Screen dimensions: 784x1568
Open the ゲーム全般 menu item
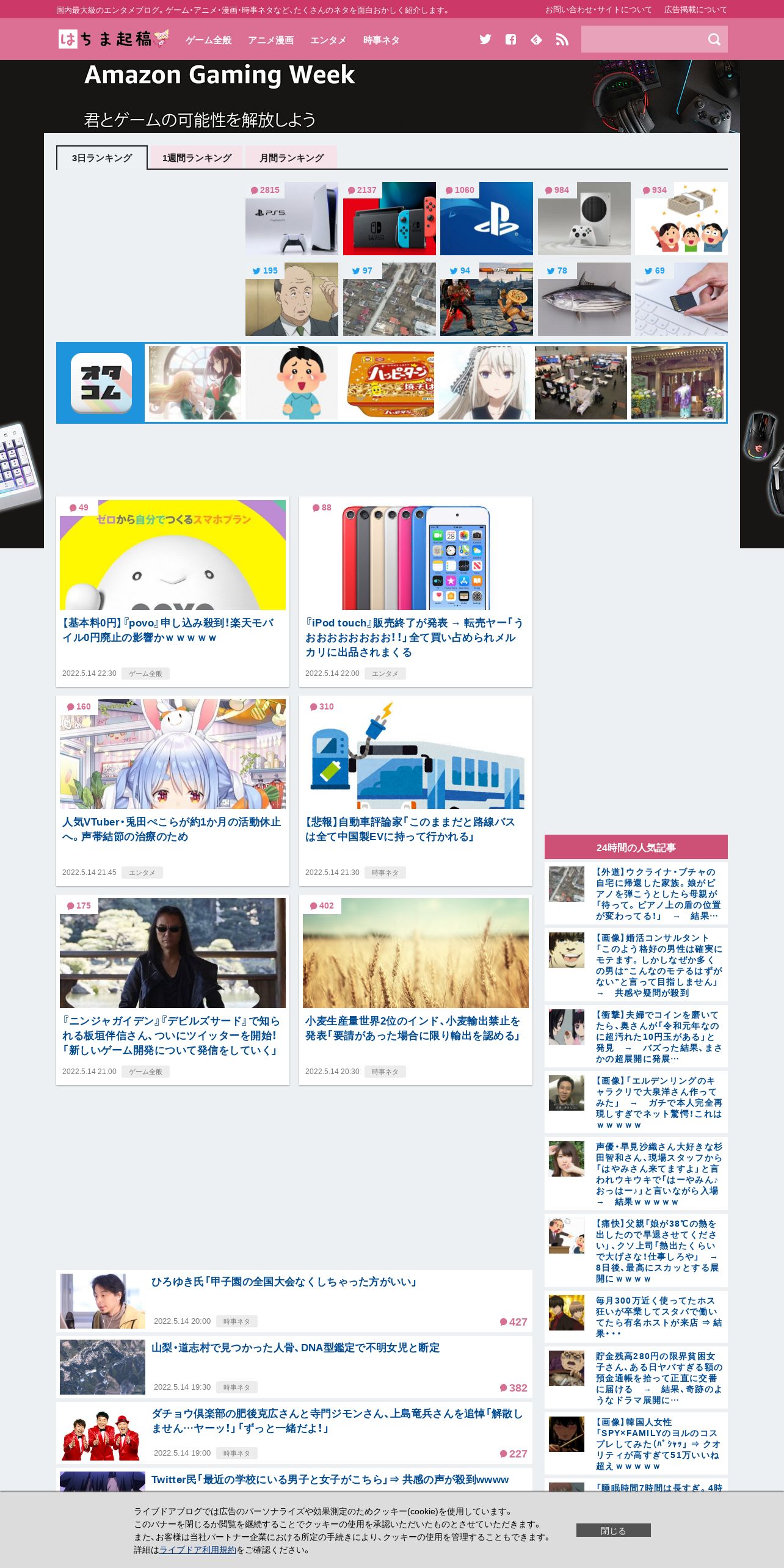209,40
